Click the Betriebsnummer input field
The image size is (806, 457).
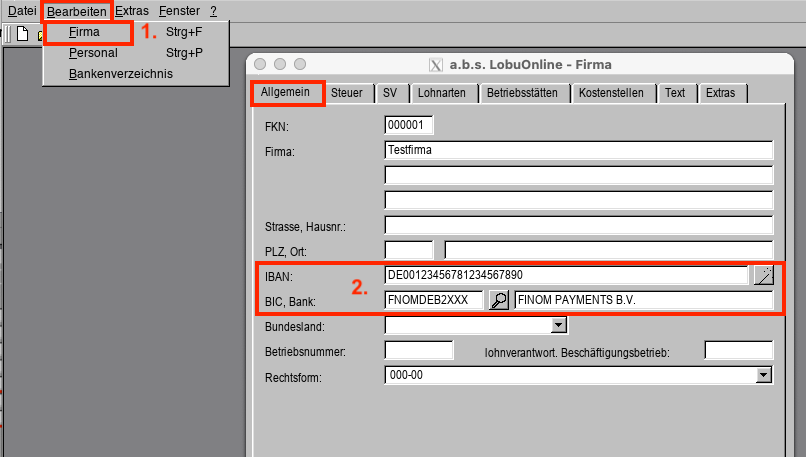coord(411,350)
